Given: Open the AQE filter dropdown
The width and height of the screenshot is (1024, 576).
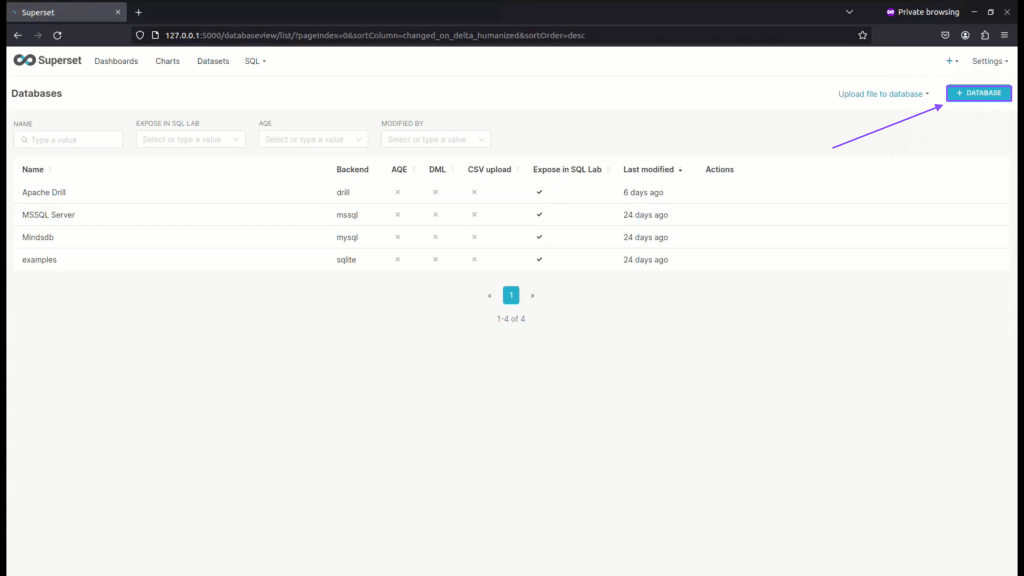Looking at the screenshot, I should coord(313,140).
